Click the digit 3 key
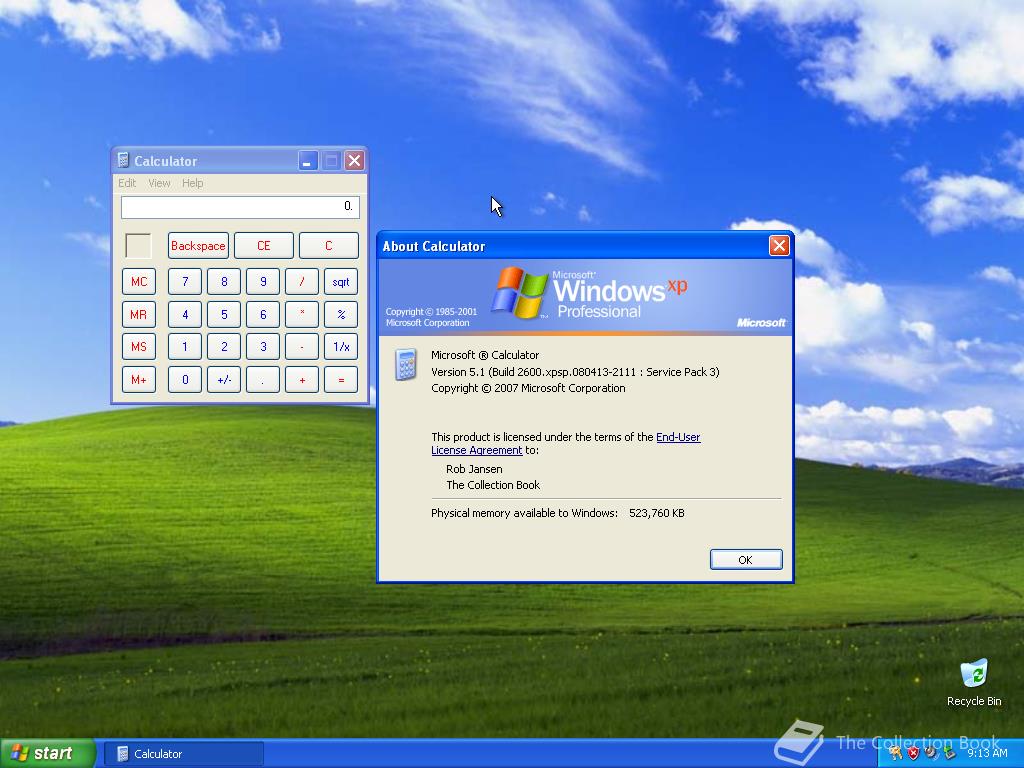This screenshot has width=1024, height=768. coord(263,347)
